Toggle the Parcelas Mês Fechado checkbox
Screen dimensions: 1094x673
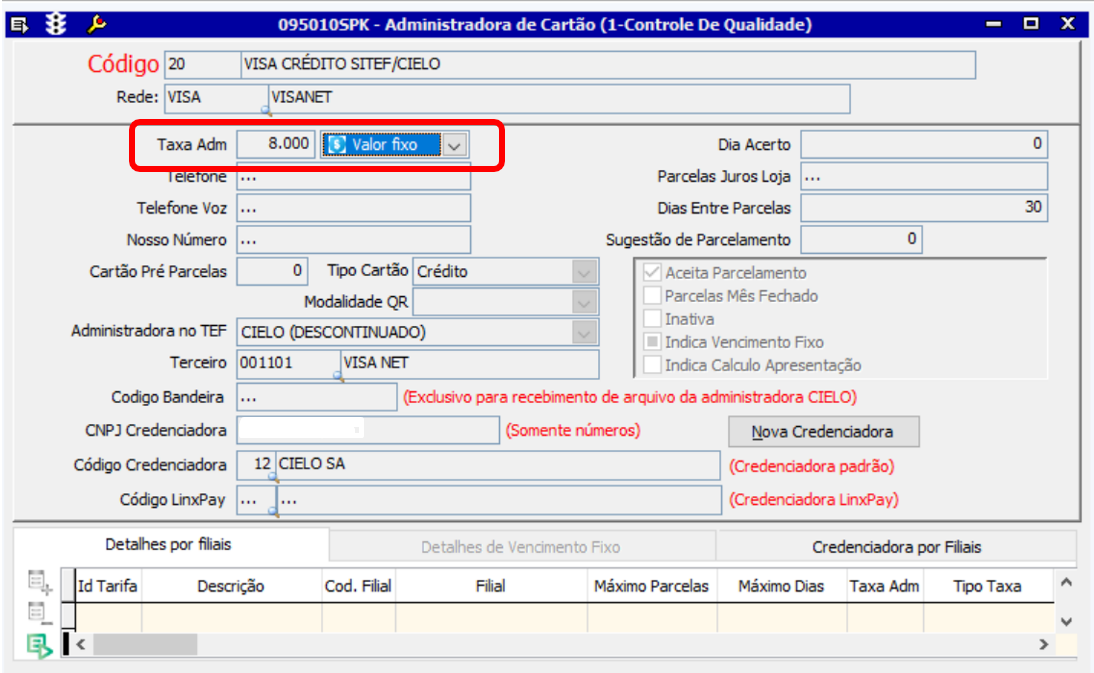652,295
